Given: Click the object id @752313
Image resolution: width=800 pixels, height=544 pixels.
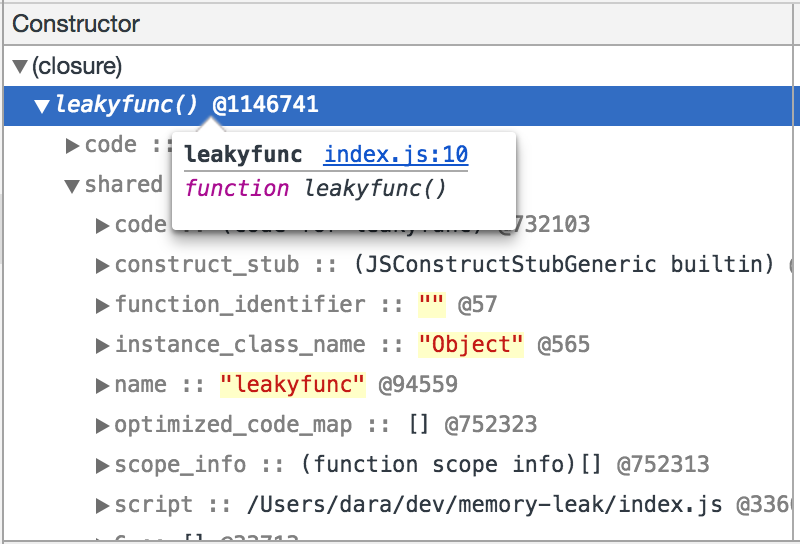Looking at the screenshot, I should (663, 464).
